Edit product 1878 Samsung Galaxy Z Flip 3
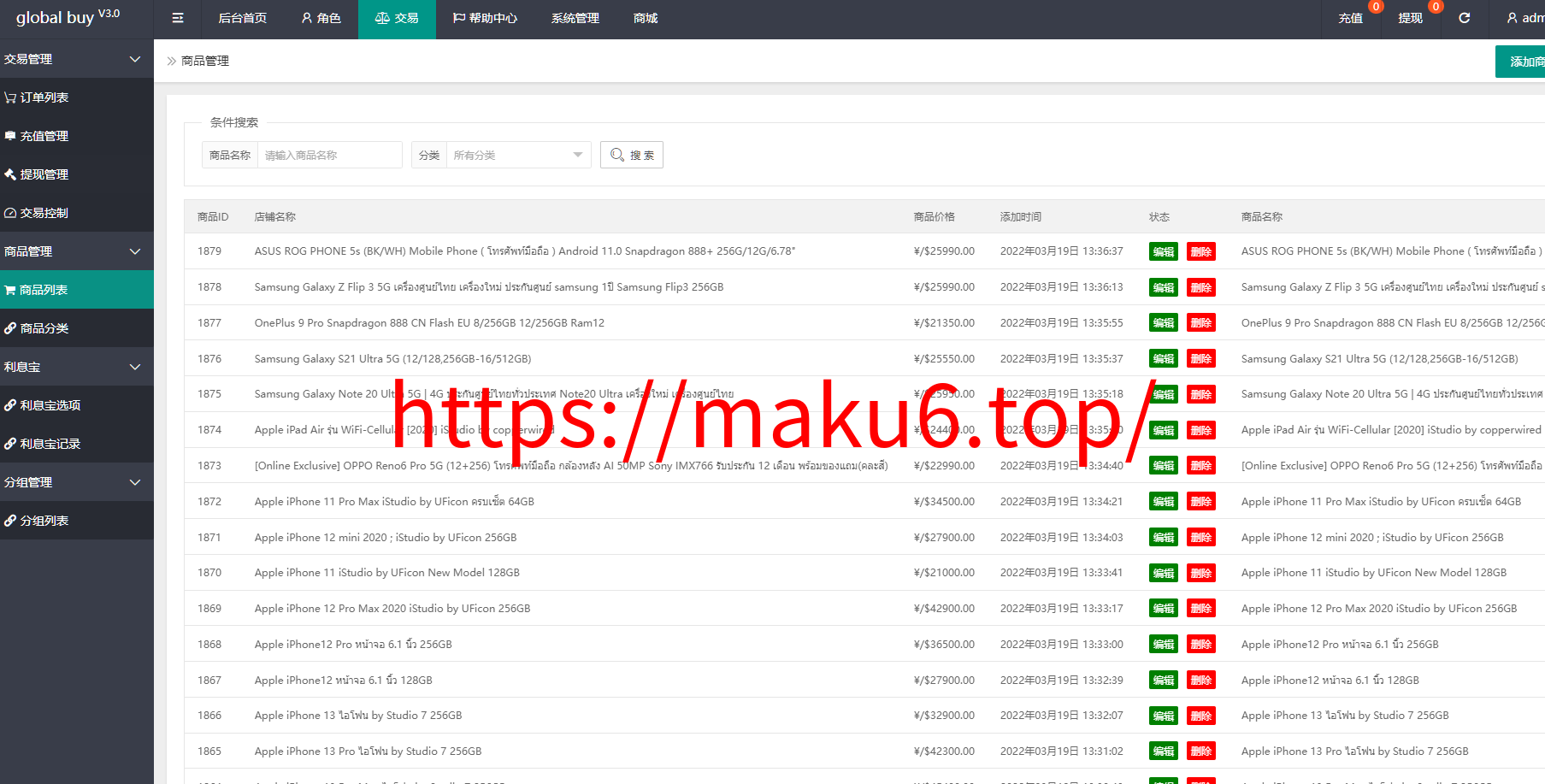The width and height of the screenshot is (1545, 784). pos(1164,287)
